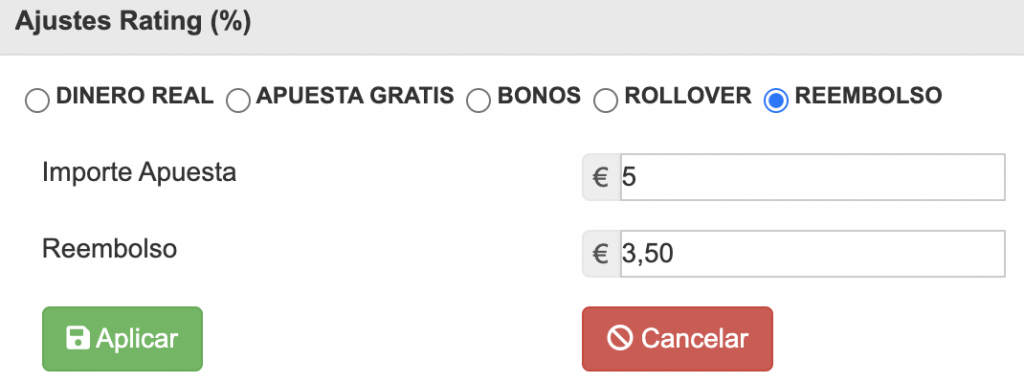The width and height of the screenshot is (1024, 383).
Task: Dismiss with the red Cancelar button
Action: point(677,339)
